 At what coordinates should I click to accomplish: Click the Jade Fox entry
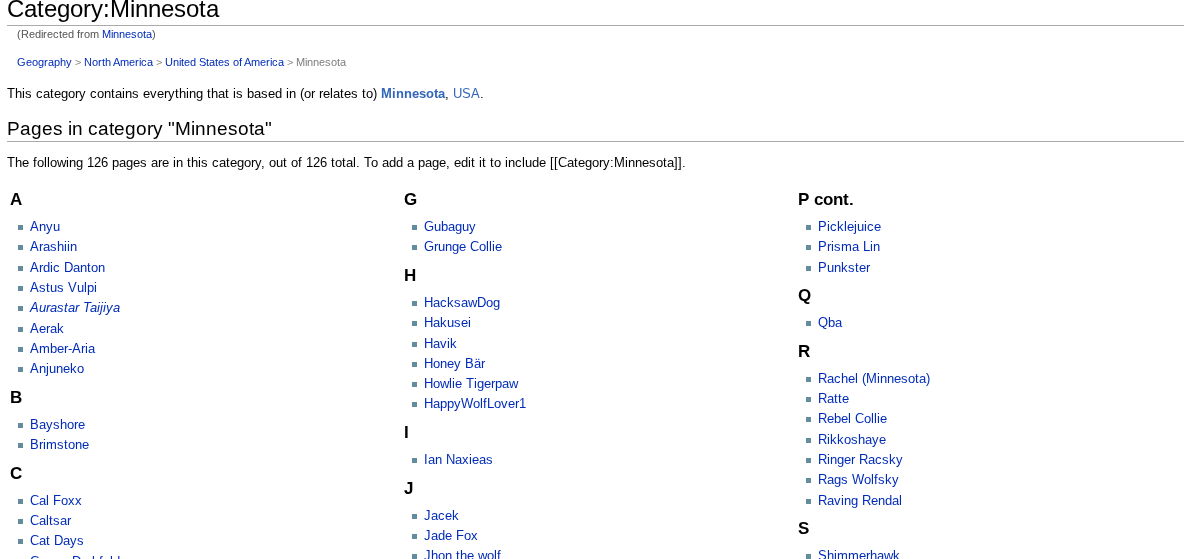click(x=451, y=536)
